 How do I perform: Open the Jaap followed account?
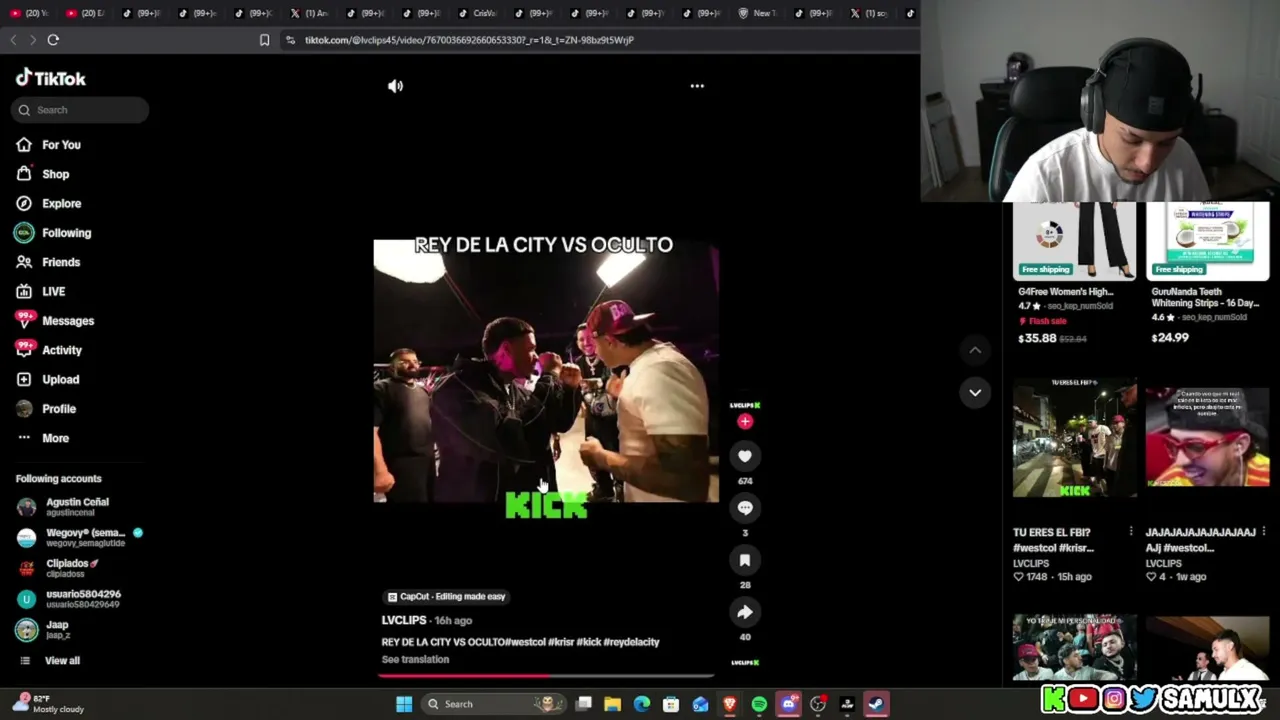click(x=43, y=630)
